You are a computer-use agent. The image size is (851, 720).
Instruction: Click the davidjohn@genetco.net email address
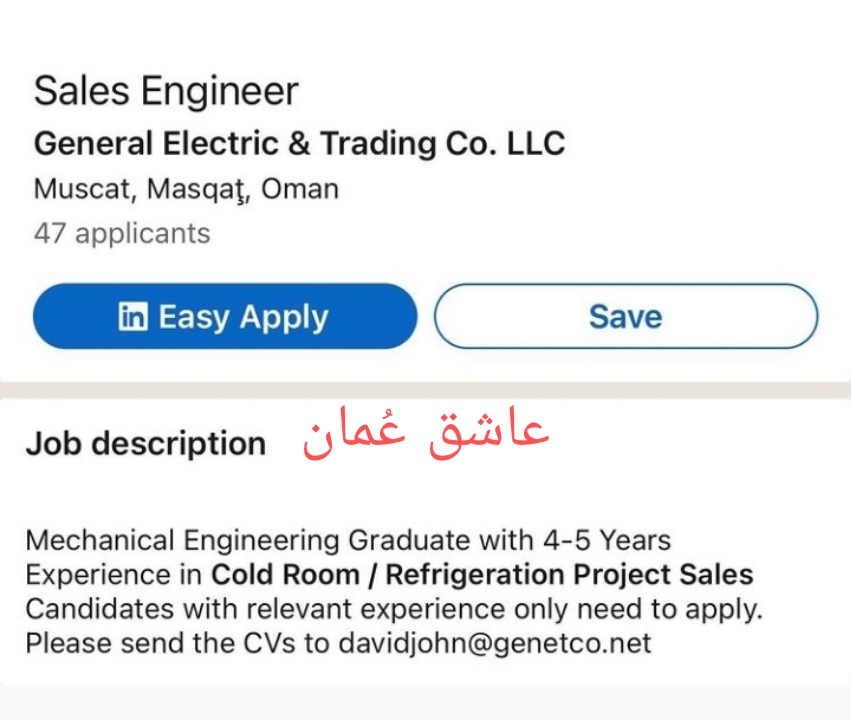coord(494,643)
